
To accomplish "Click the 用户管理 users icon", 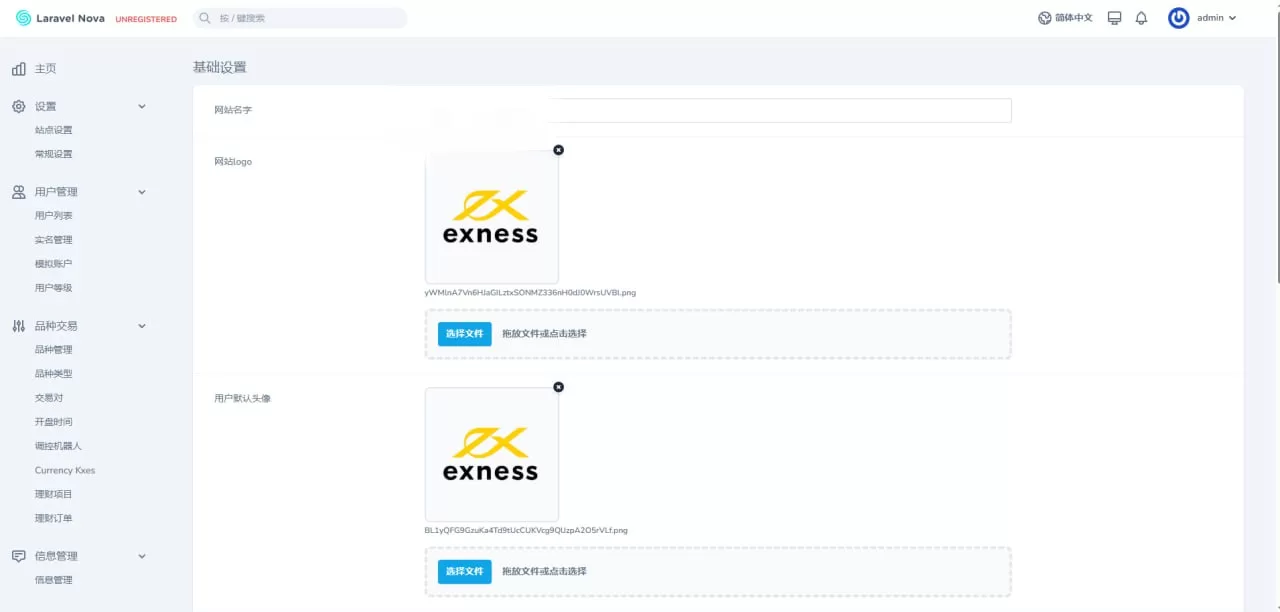I will [18, 192].
